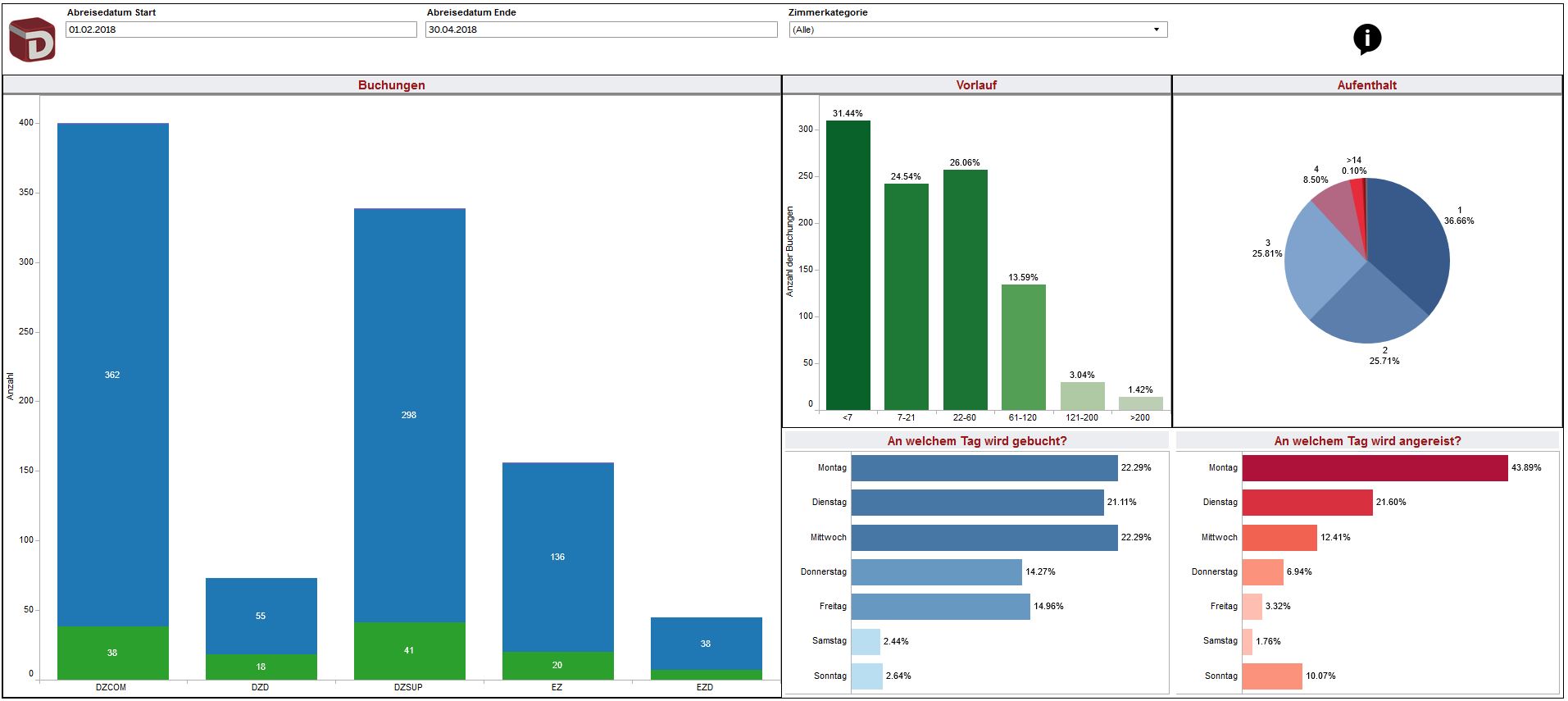Expand the Zimmerkategorie dropdown arrow

click(1156, 30)
